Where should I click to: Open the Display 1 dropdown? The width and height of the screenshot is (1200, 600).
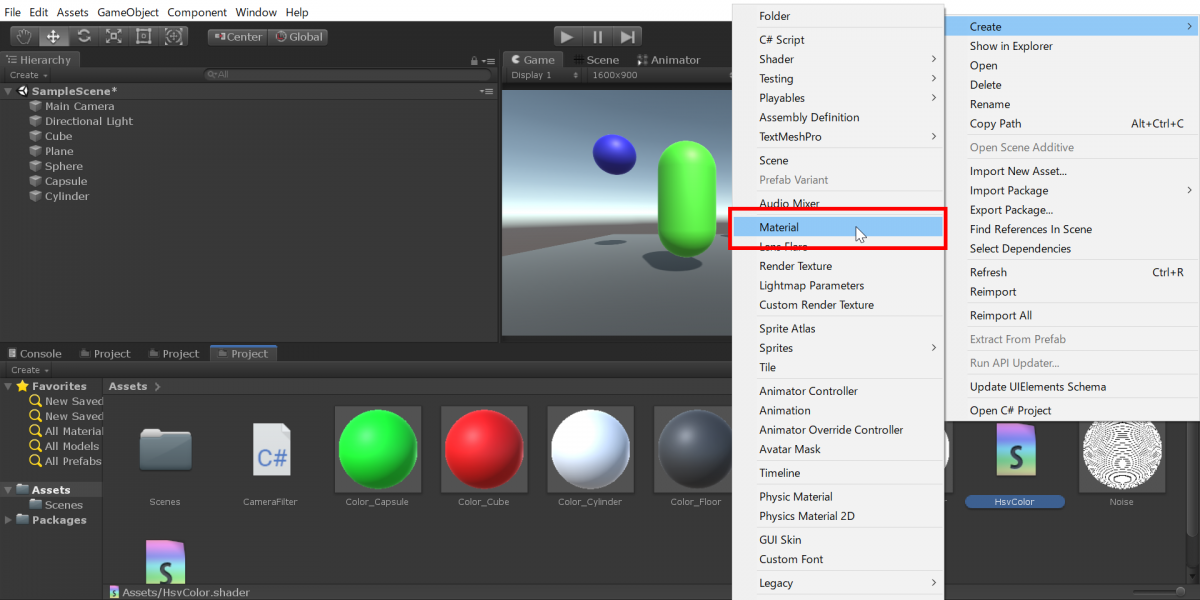(x=545, y=75)
